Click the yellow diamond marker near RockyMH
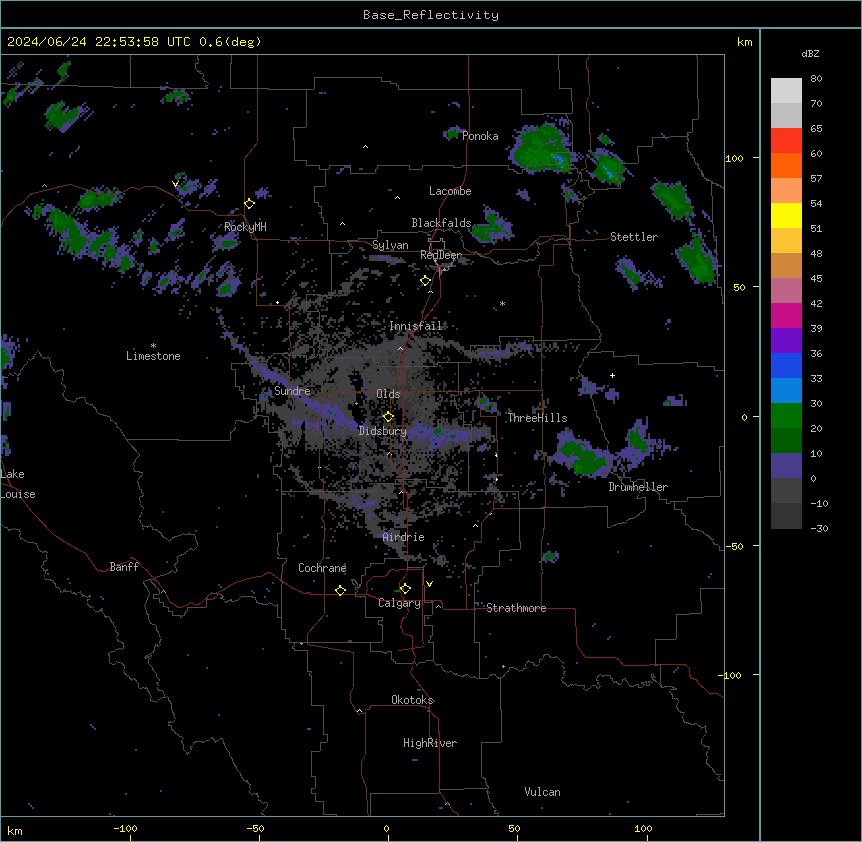The image size is (862, 842). 250,204
